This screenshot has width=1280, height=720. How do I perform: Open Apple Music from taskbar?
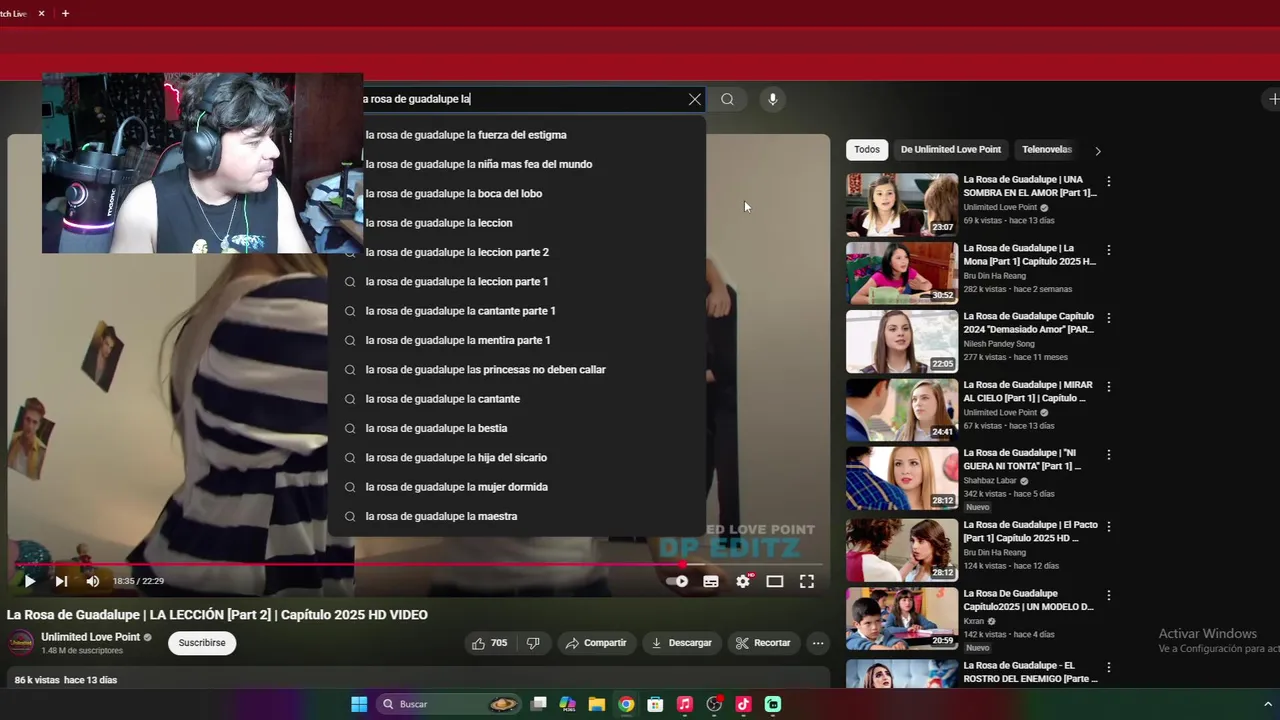[685, 704]
